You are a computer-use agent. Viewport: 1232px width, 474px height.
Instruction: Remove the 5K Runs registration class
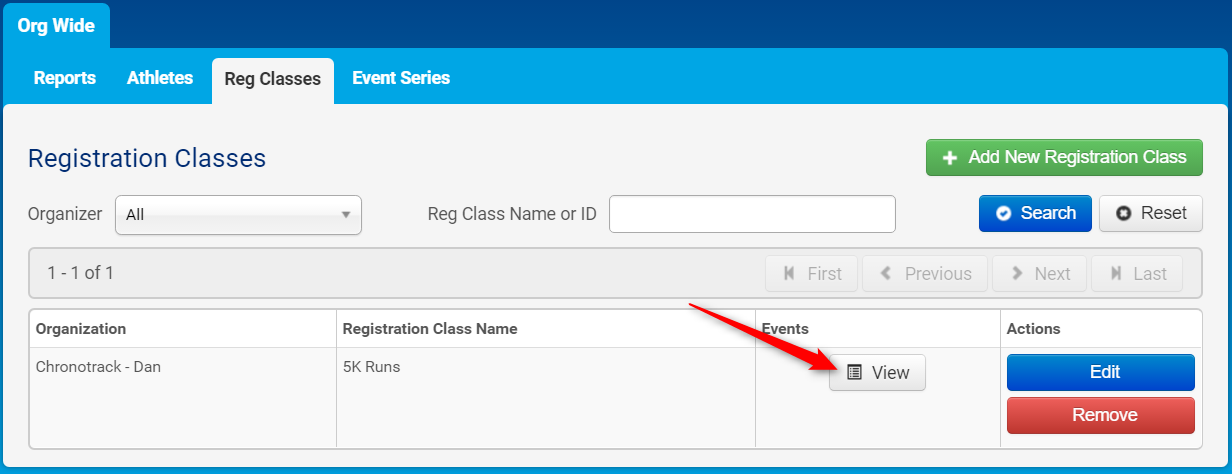tap(1100, 415)
